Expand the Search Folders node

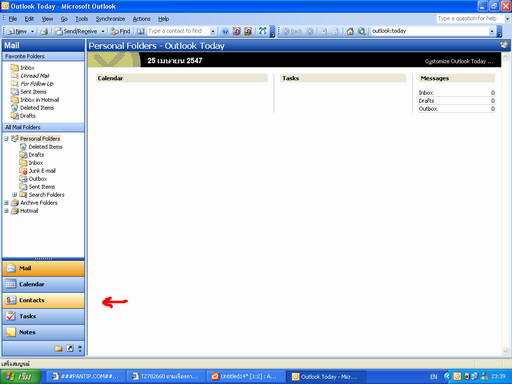[15, 195]
